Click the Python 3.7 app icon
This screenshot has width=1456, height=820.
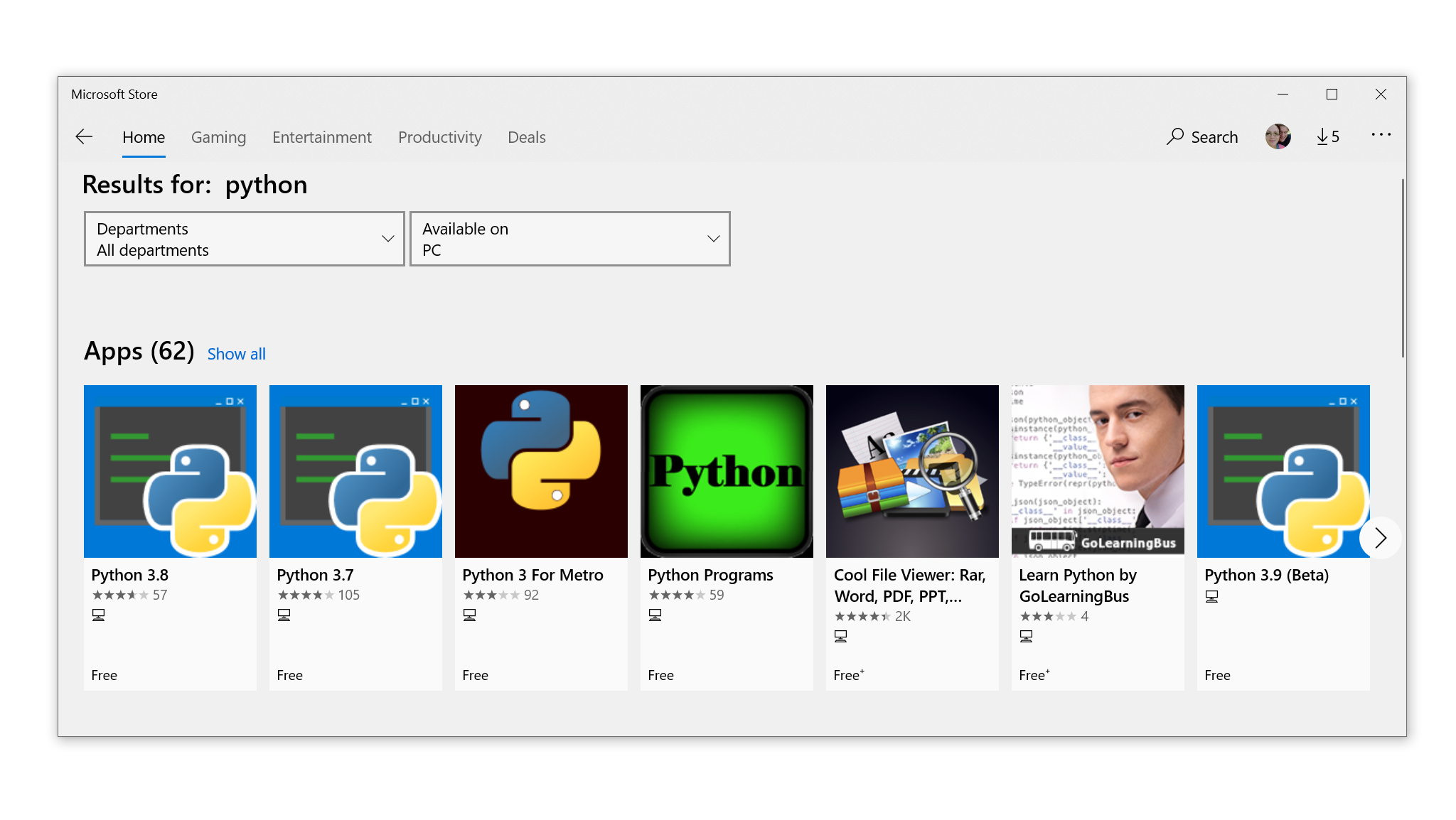click(355, 470)
